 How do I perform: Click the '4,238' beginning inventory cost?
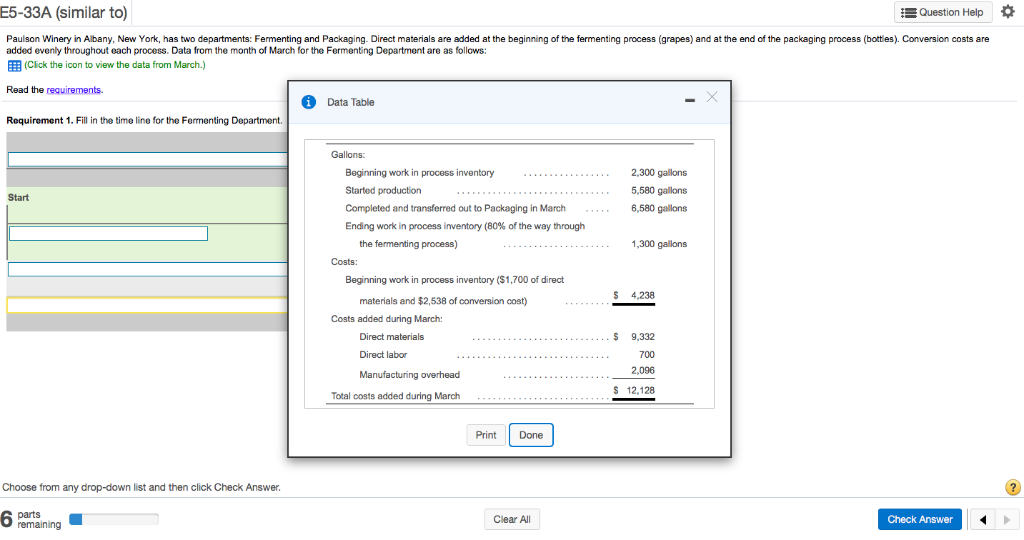[643, 295]
